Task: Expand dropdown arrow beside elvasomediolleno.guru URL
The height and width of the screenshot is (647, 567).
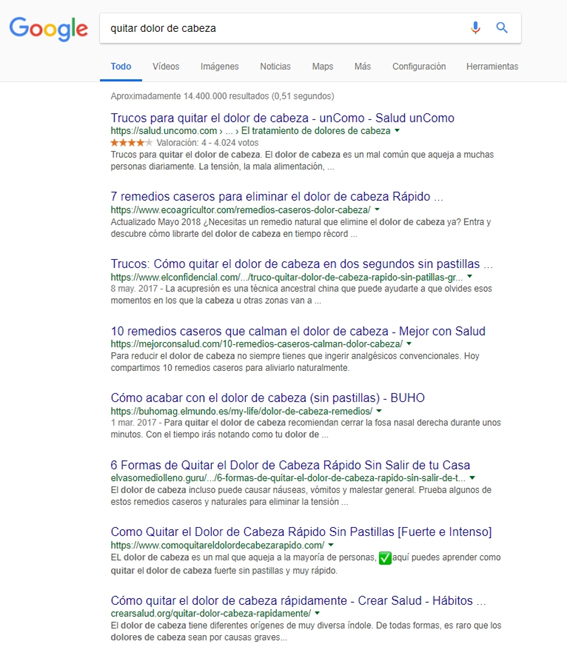Action: (x=472, y=477)
